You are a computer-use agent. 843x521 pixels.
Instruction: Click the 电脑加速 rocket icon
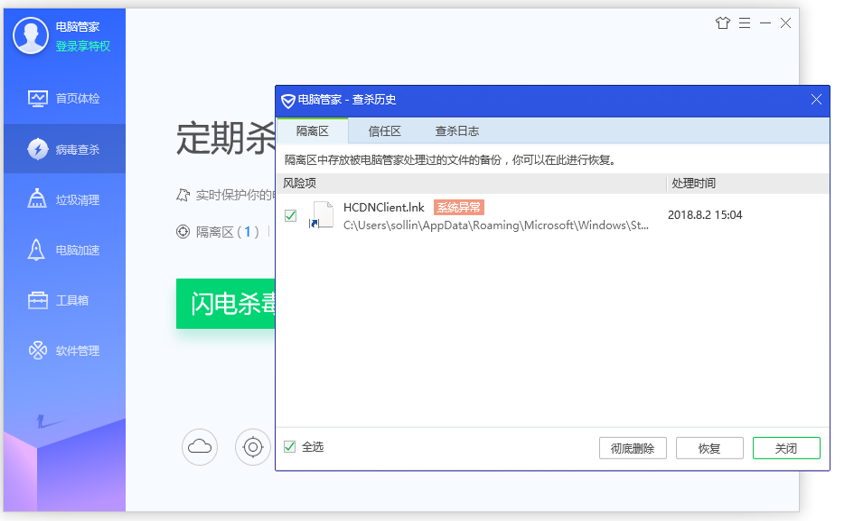click(x=38, y=250)
